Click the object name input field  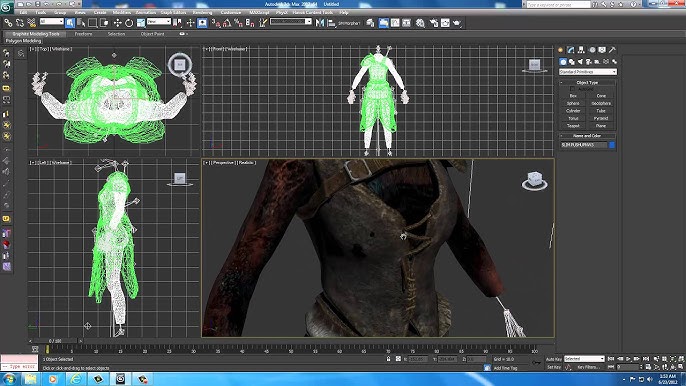[584, 145]
